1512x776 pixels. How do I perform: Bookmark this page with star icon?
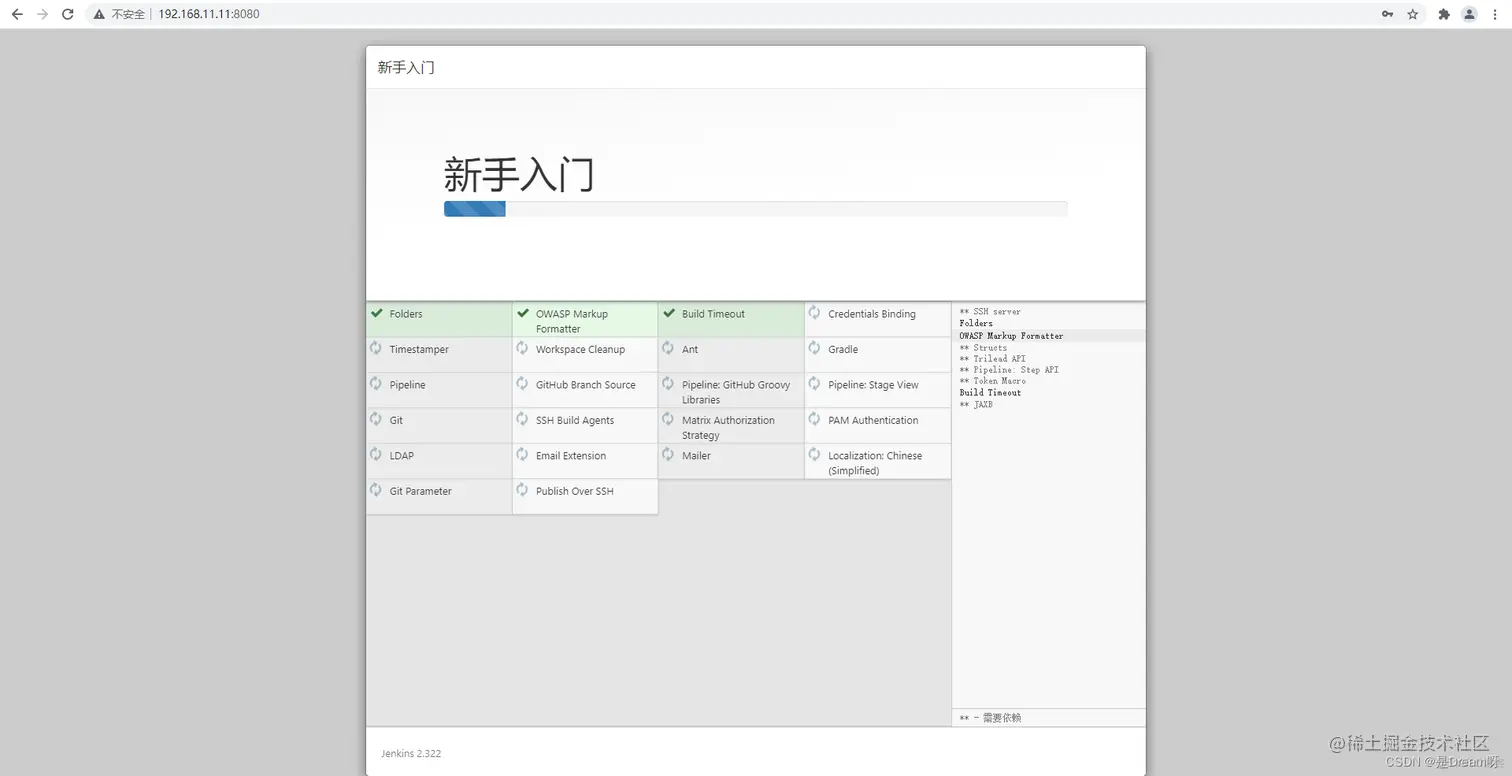click(1413, 14)
